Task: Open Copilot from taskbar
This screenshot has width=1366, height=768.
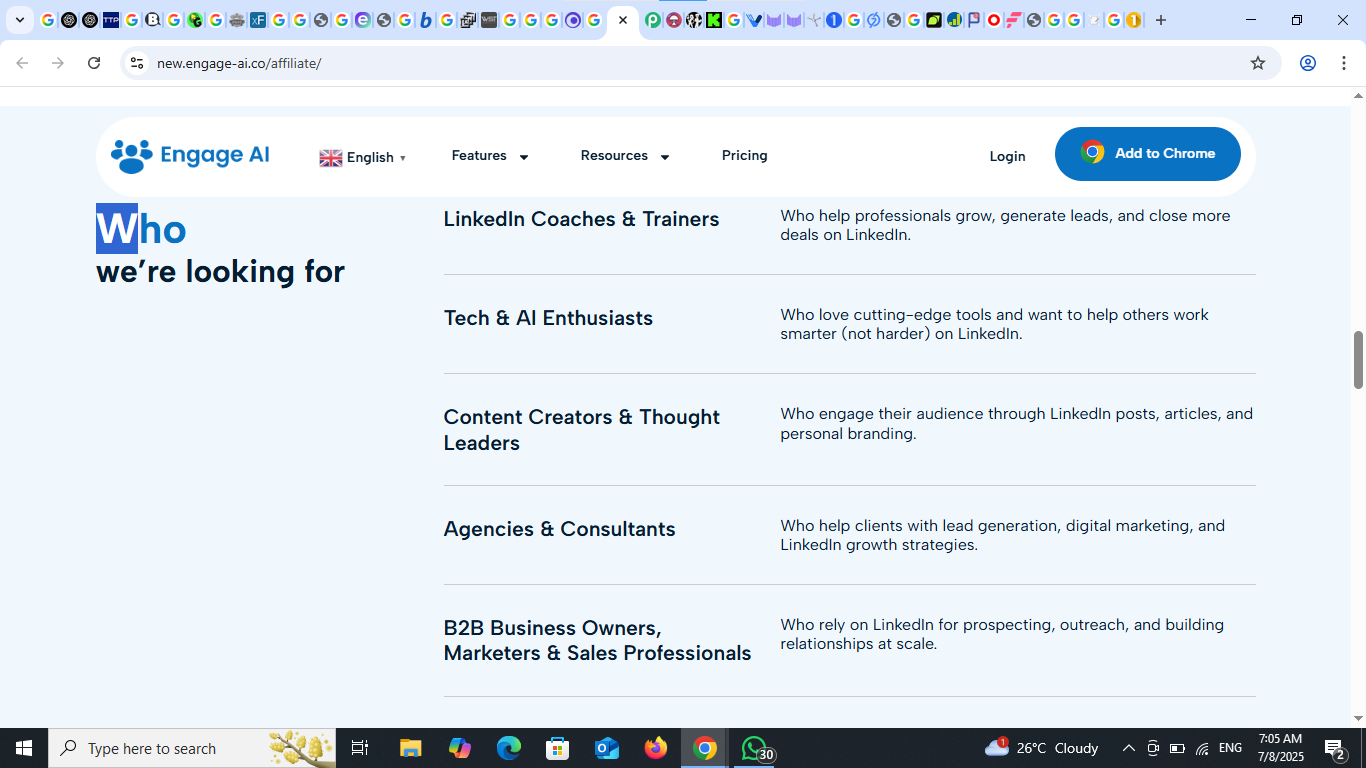Action: pyautogui.click(x=460, y=748)
